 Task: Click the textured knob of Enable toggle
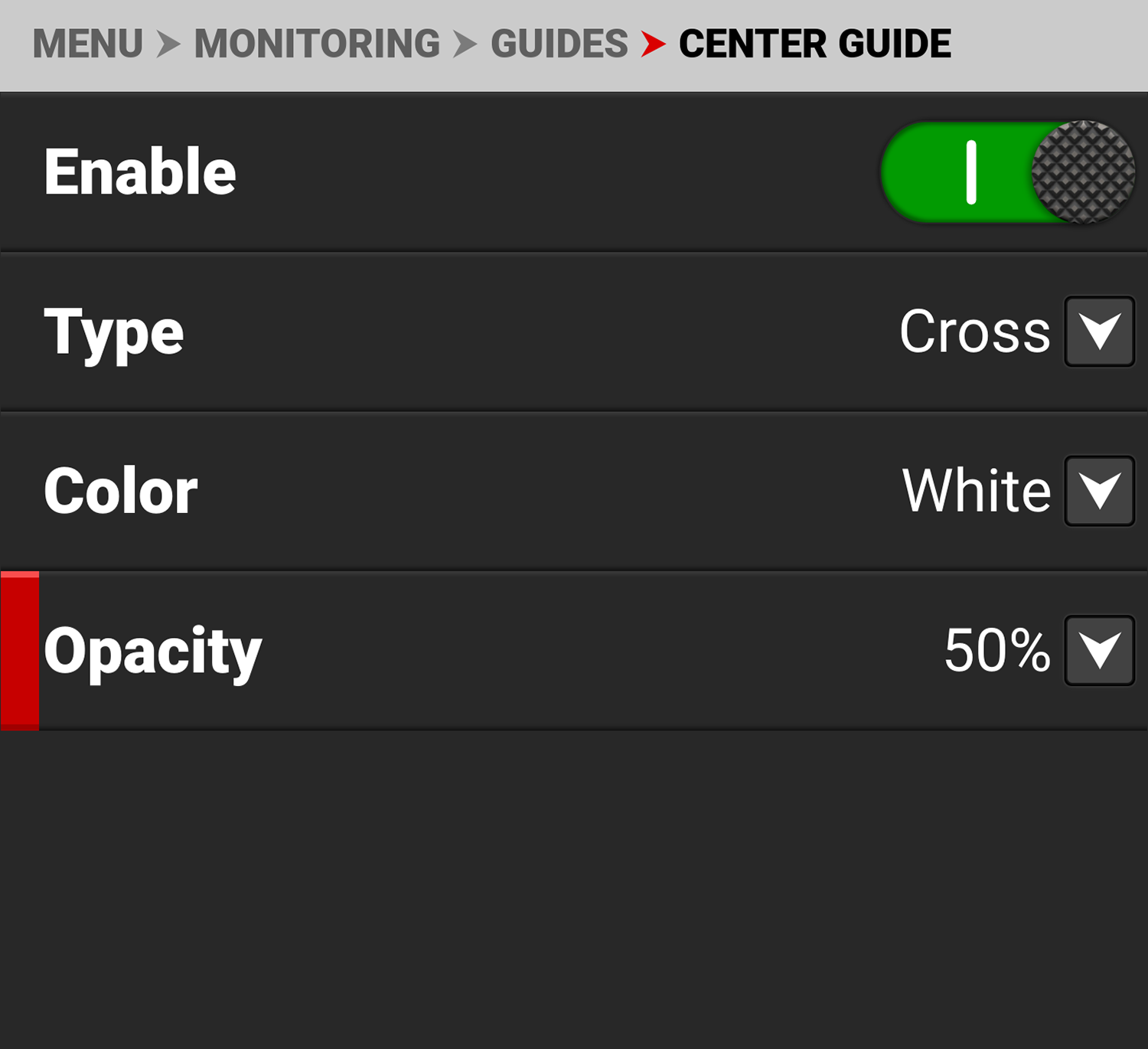tap(1083, 172)
